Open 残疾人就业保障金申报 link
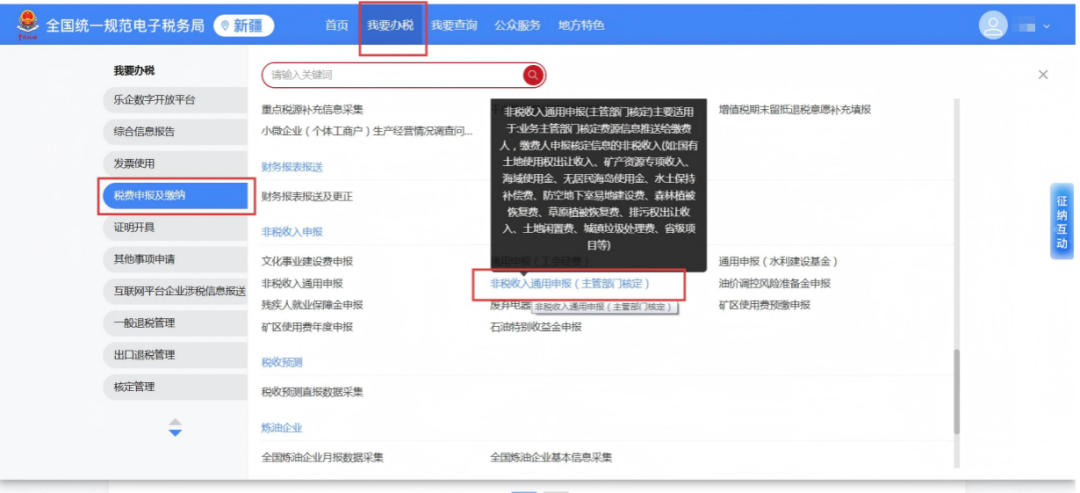Image resolution: width=1080 pixels, height=493 pixels. tap(312, 305)
